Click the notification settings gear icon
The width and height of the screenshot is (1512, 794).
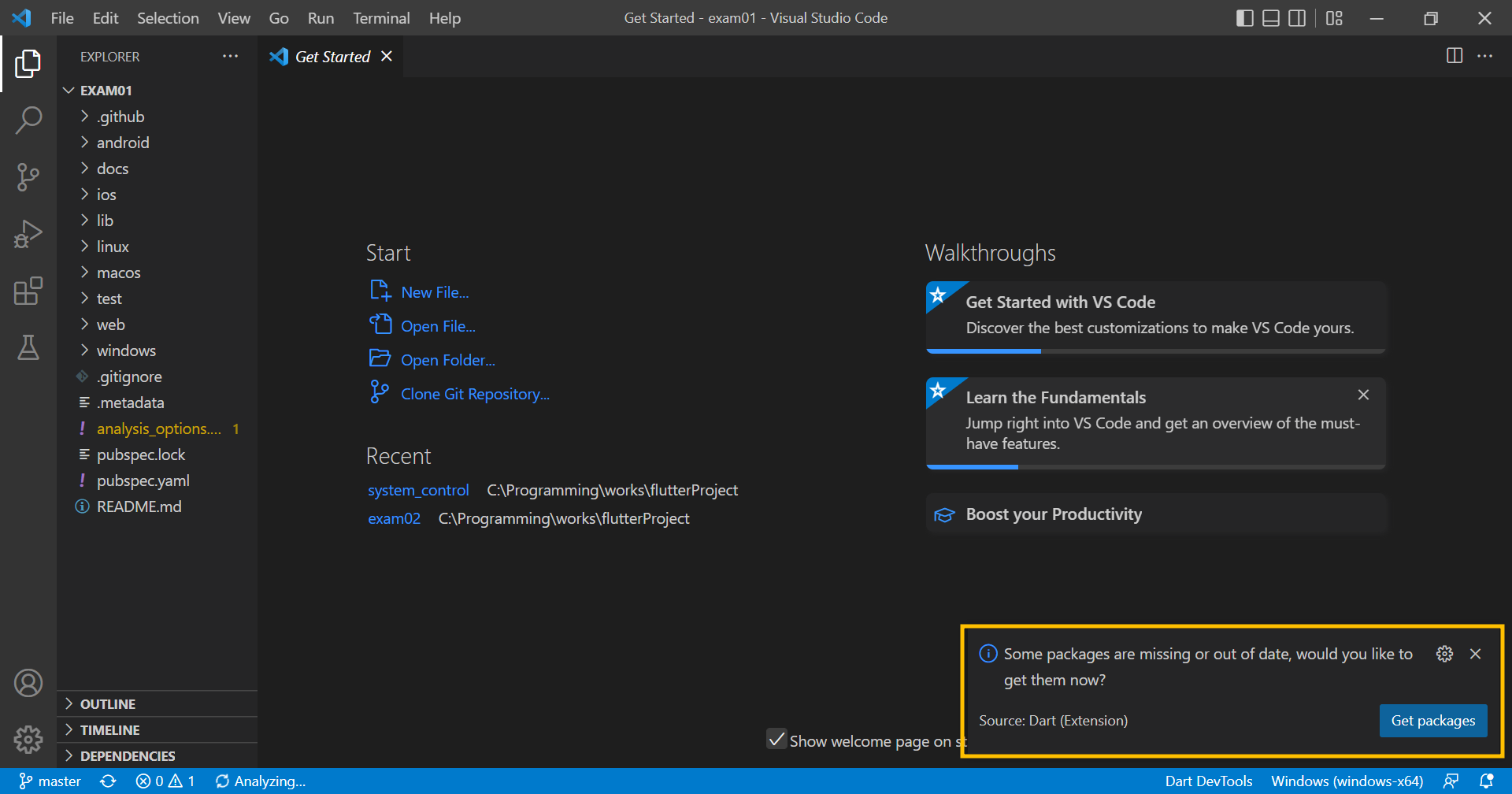[x=1444, y=654]
